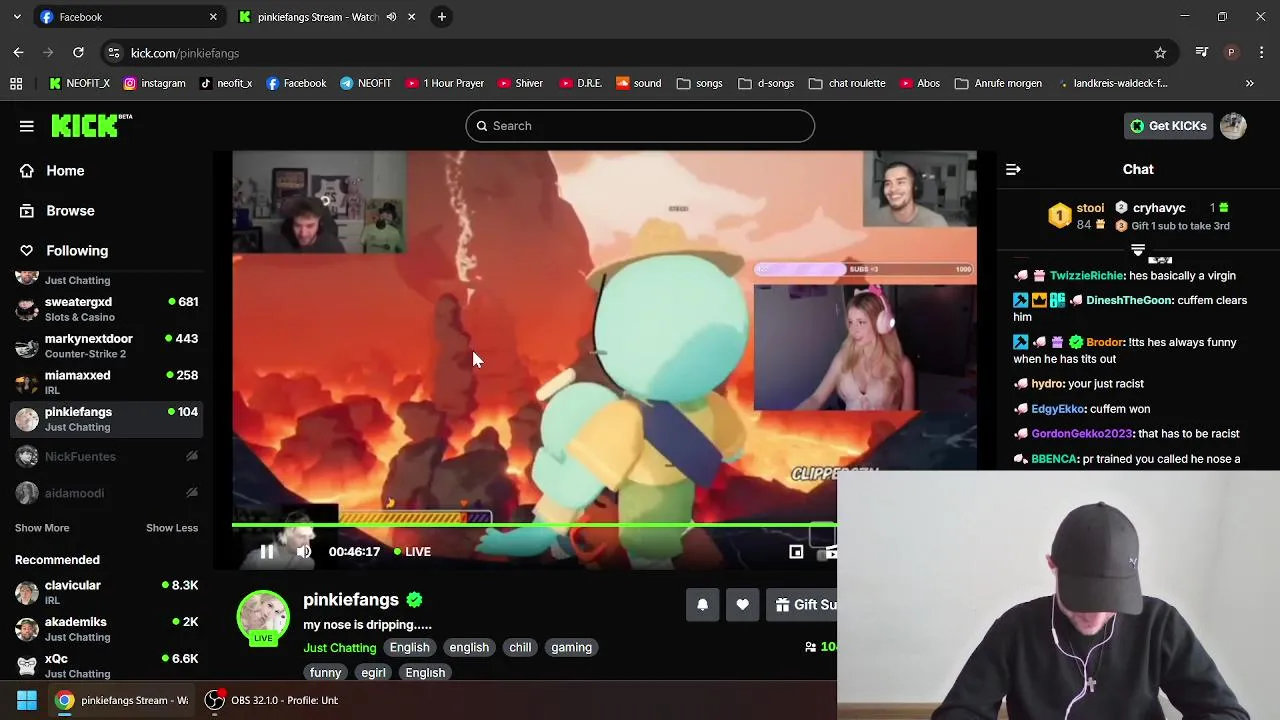Select pinkiefangs channel in sidebar
The height and width of the screenshot is (720, 1280).
(107, 420)
